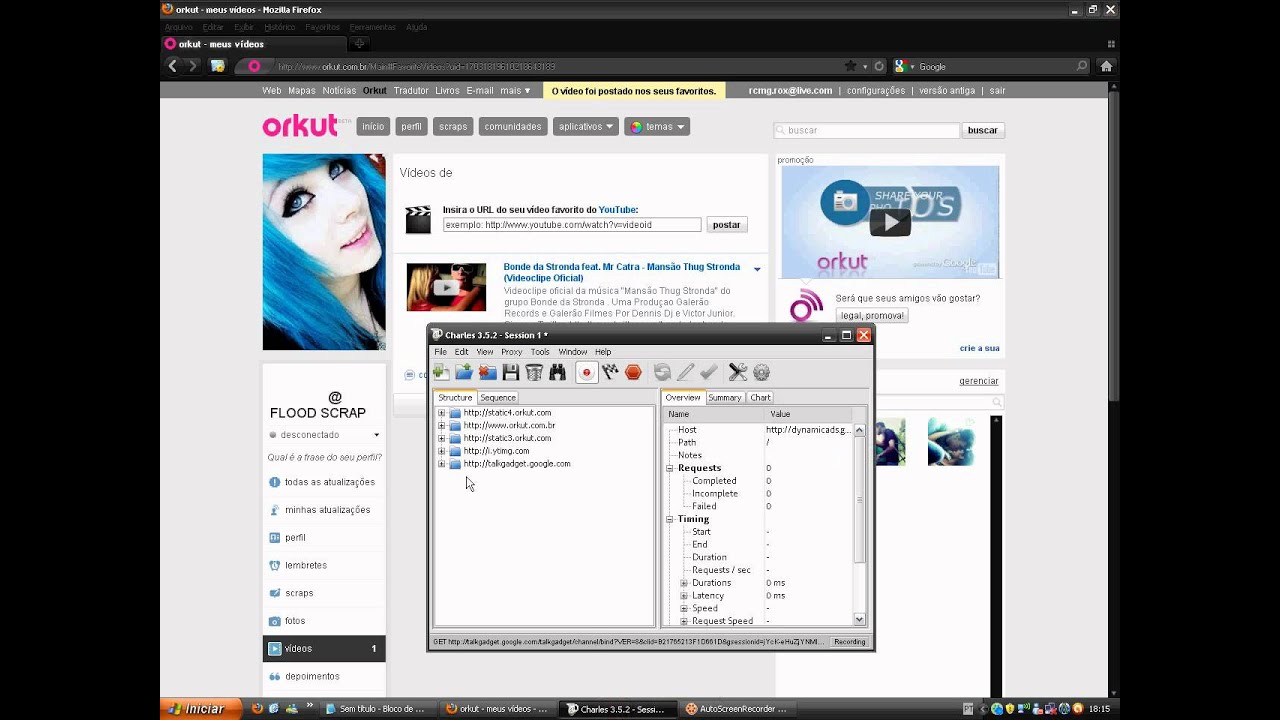1280x720 pixels.
Task: Toggle the red Recording button in Charles toolbar
Action: pyautogui.click(x=587, y=372)
